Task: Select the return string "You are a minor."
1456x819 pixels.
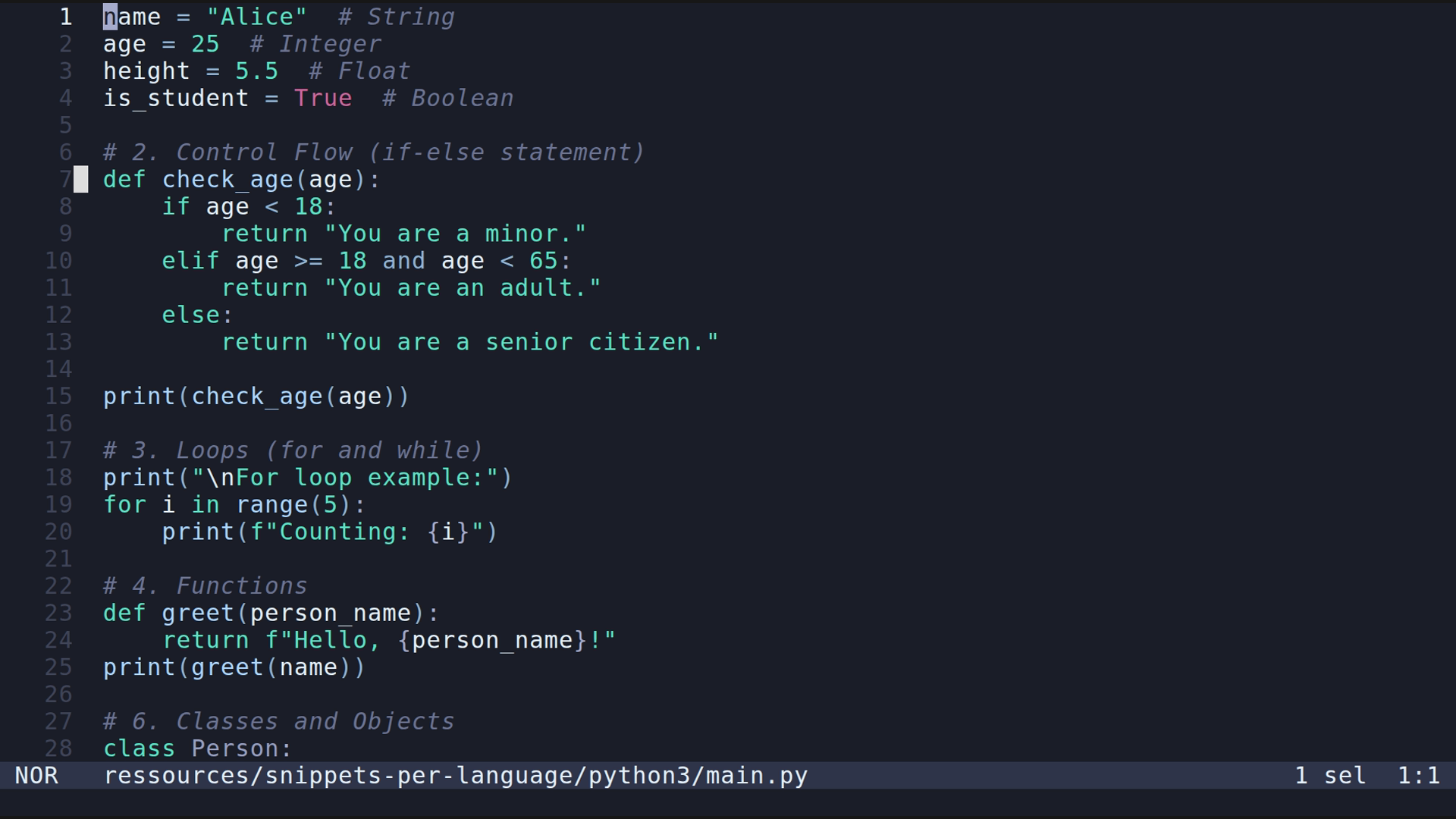Action: point(455,233)
